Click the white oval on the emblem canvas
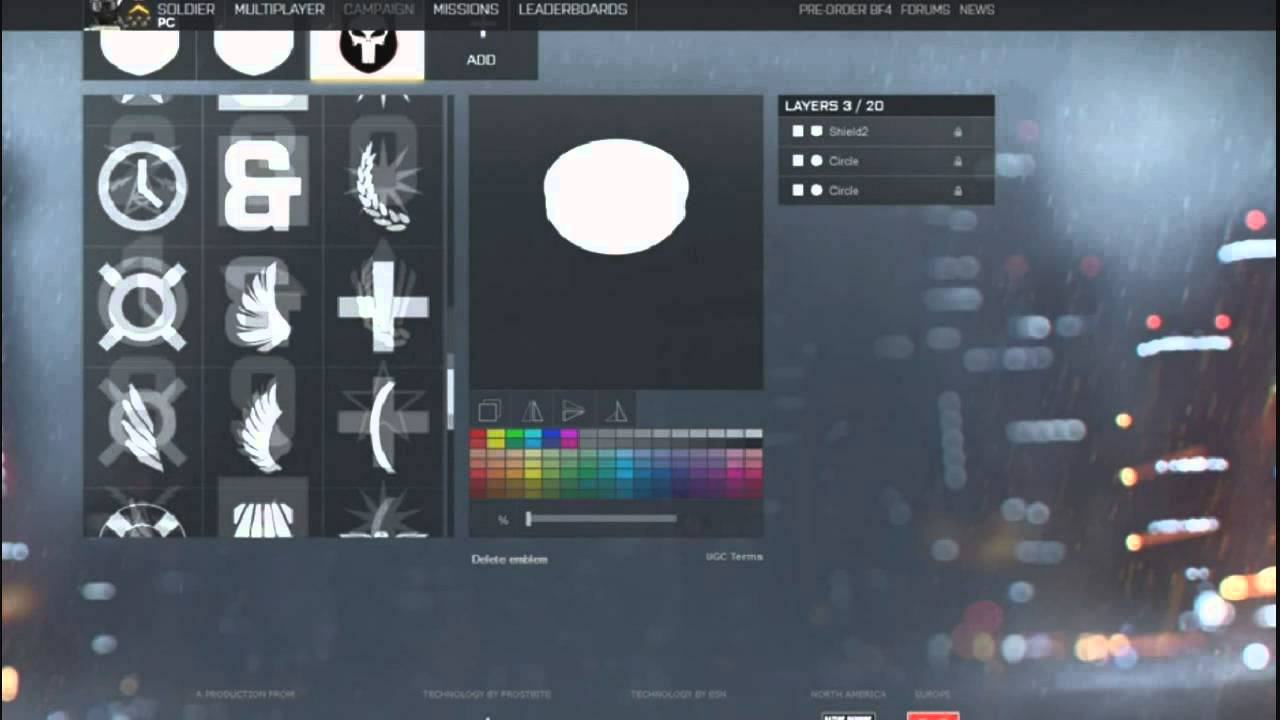The height and width of the screenshot is (720, 1280). [616, 196]
